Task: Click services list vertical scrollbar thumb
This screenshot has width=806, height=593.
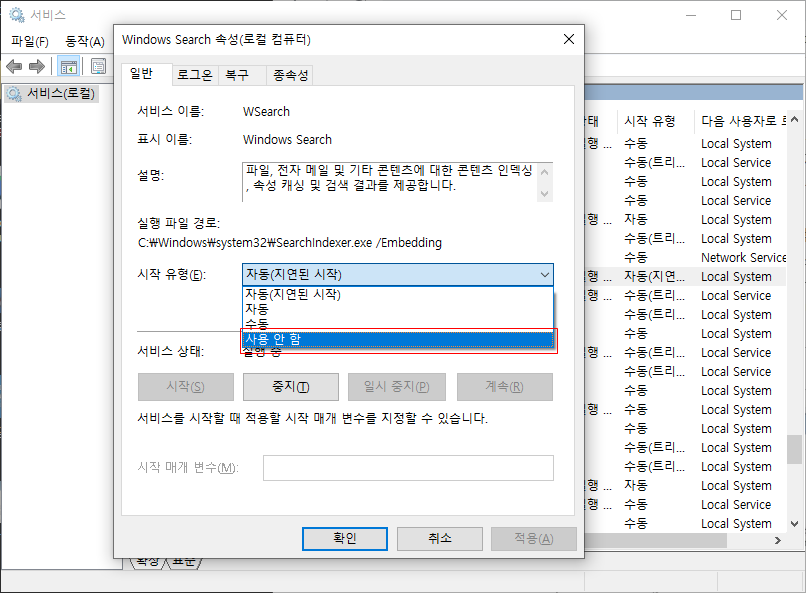Action: [794, 449]
